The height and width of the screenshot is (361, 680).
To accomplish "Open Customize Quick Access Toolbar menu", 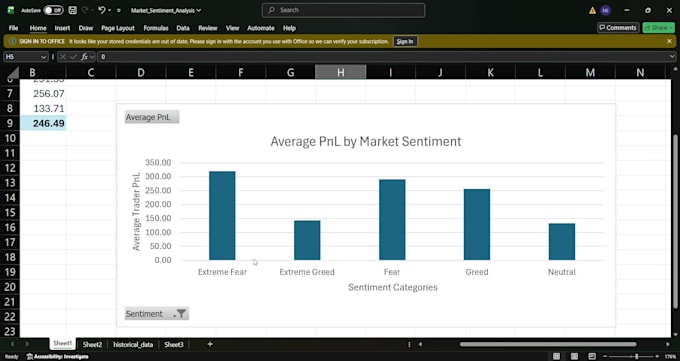I will [119, 10].
